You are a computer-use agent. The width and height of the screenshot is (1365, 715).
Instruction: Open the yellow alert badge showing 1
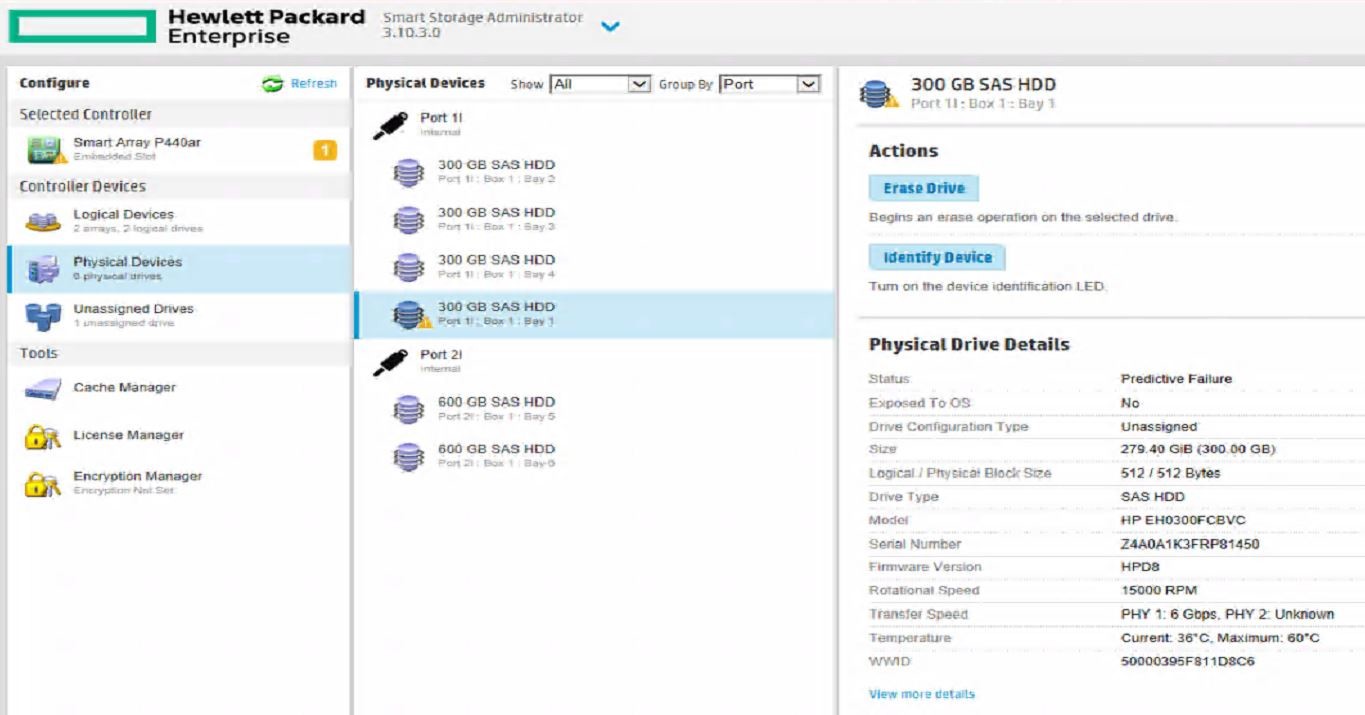coord(325,151)
